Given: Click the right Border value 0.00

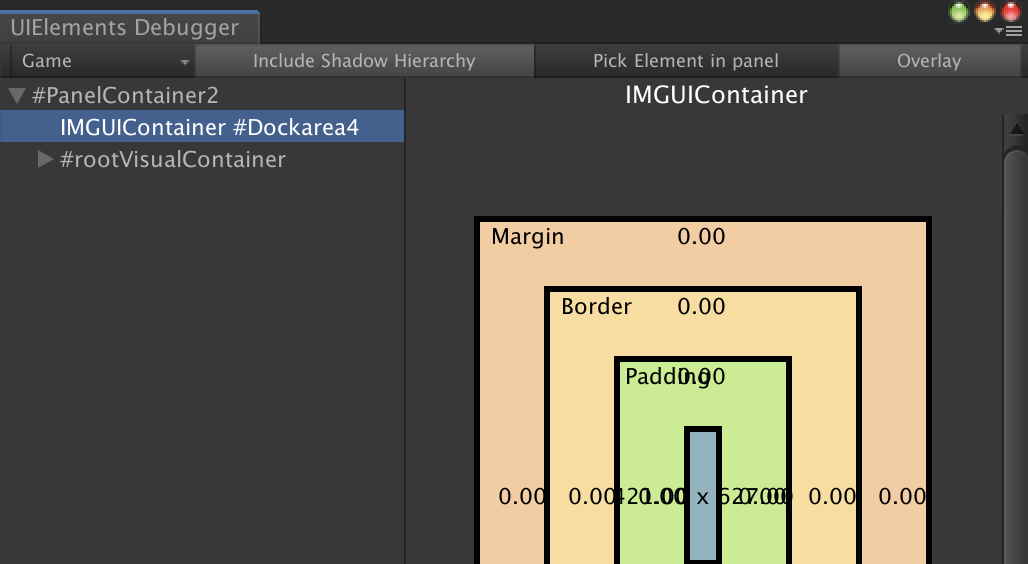Looking at the screenshot, I should point(832,496).
